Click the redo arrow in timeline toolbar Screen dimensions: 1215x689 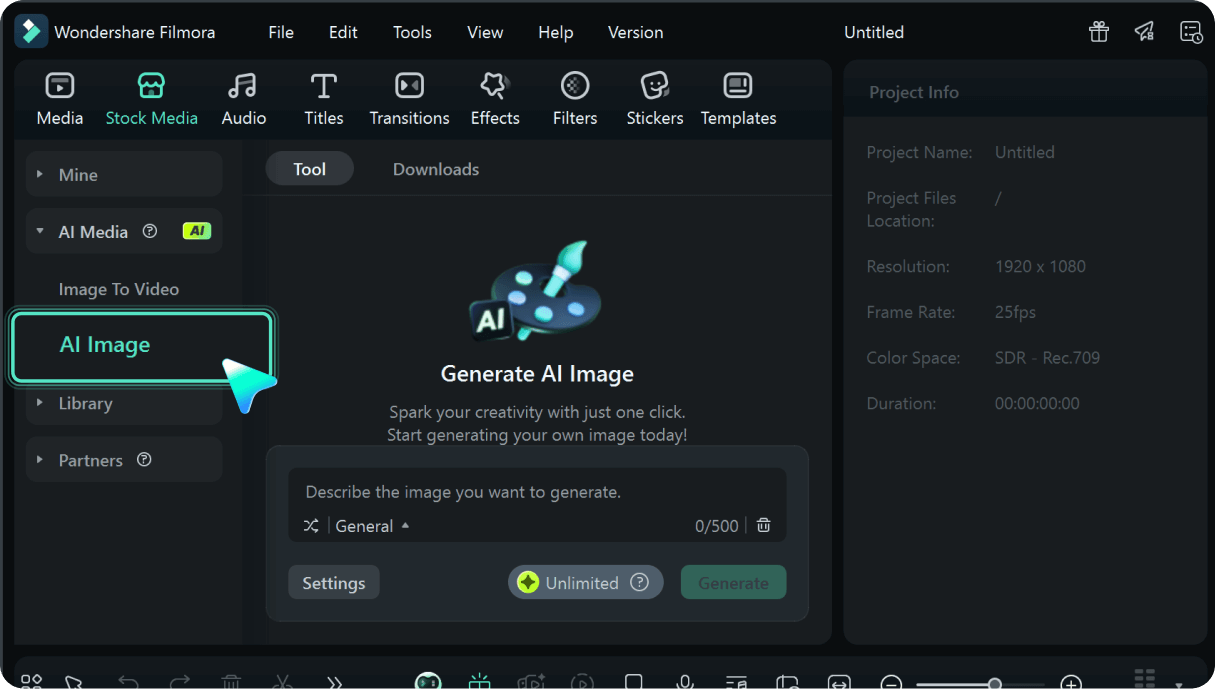click(x=180, y=682)
